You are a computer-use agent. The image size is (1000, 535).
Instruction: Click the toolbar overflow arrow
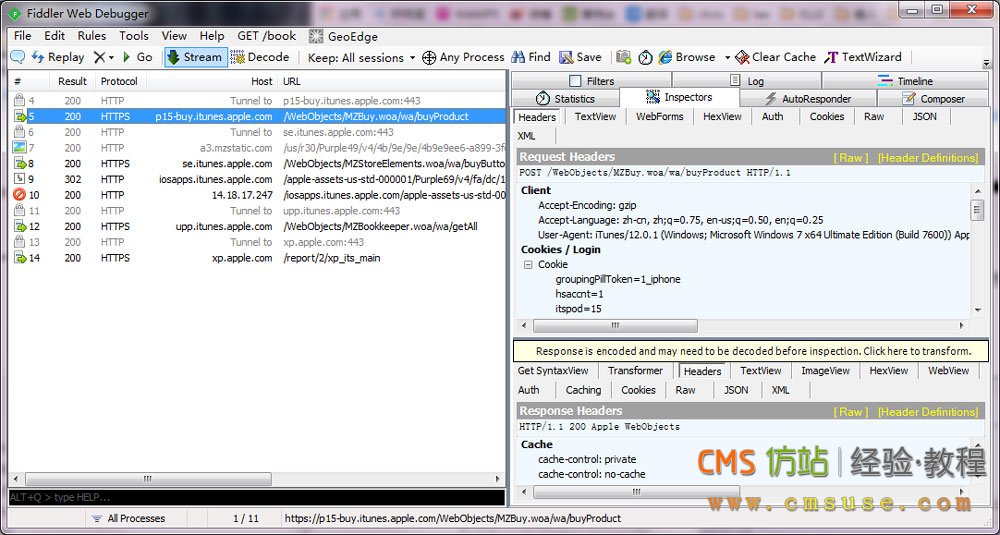click(x=987, y=63)
